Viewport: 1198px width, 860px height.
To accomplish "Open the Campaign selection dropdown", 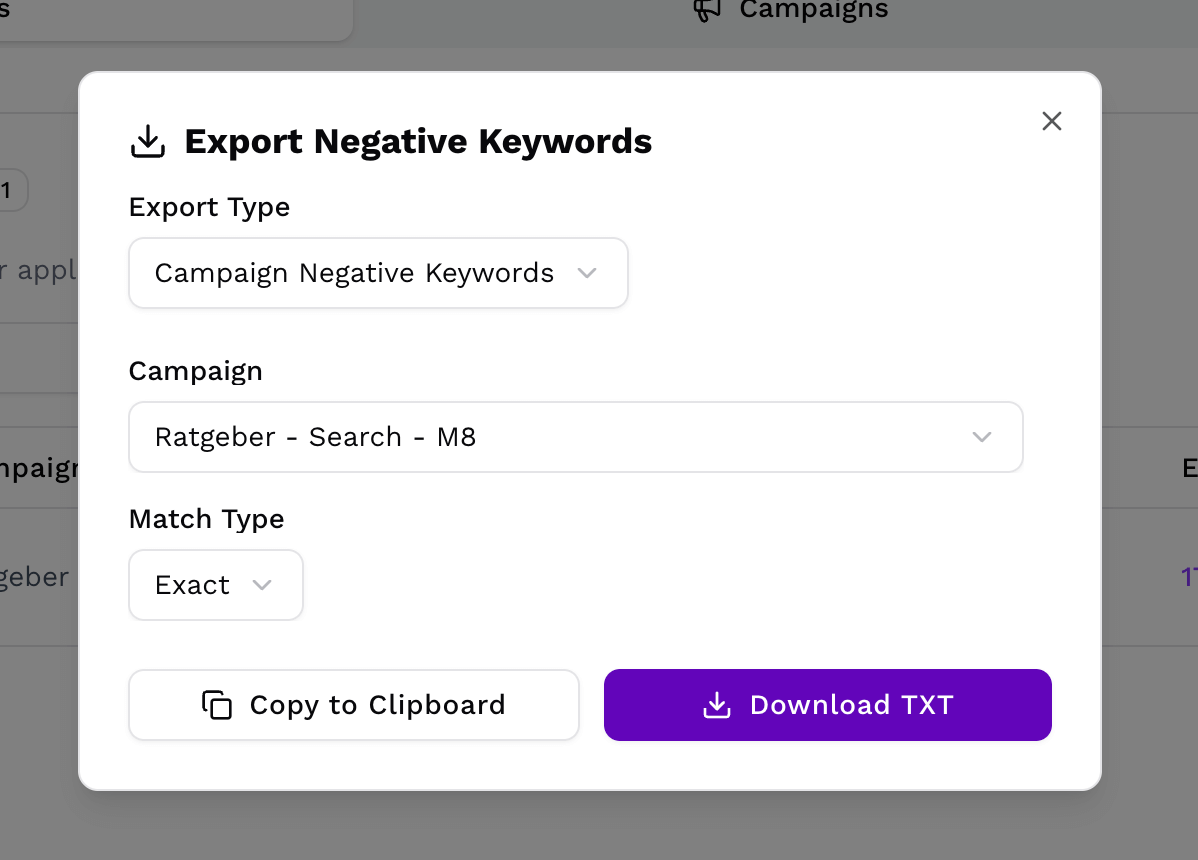I will tap(575, 437).
